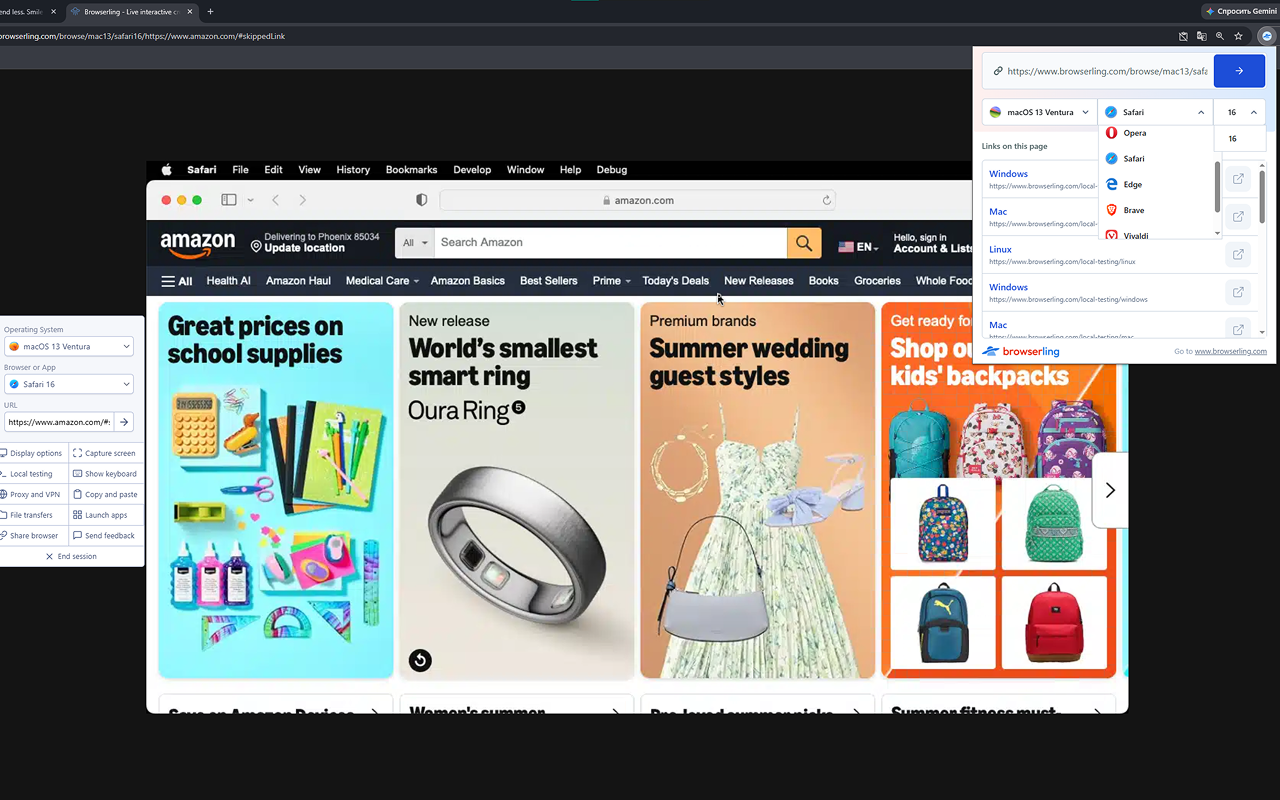Select Brave in the browser list
1280x800 pixels.
(x=1156, y=210)
